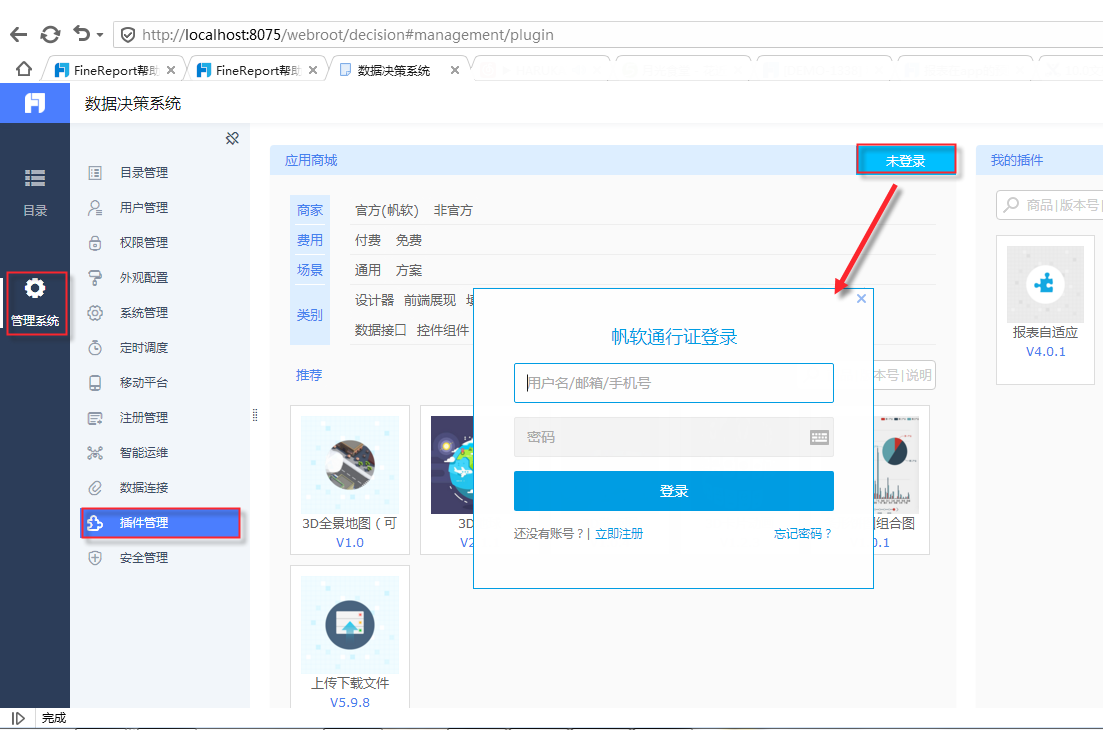Click the 注册管理 icon
Screen dimensions: 1103x730
[95, 418]
